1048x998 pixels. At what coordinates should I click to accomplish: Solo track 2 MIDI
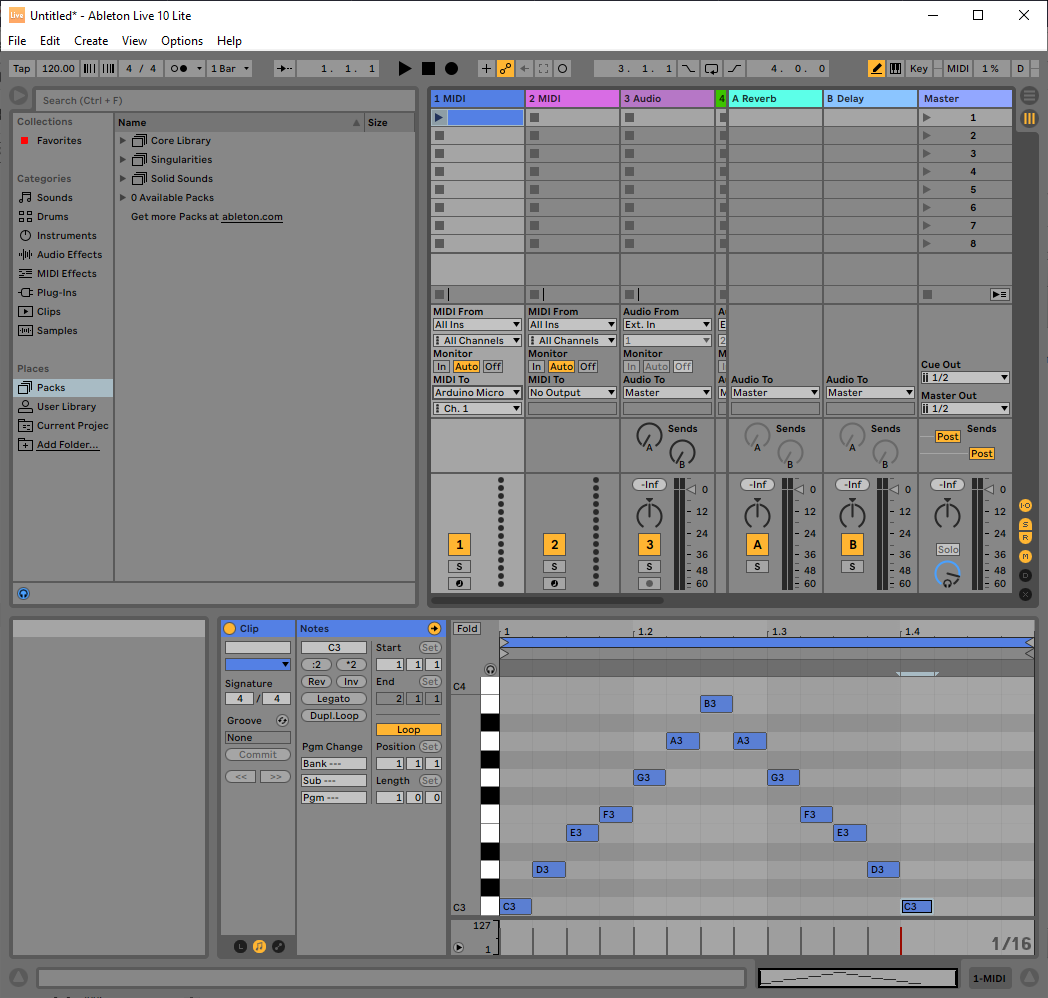554,567
